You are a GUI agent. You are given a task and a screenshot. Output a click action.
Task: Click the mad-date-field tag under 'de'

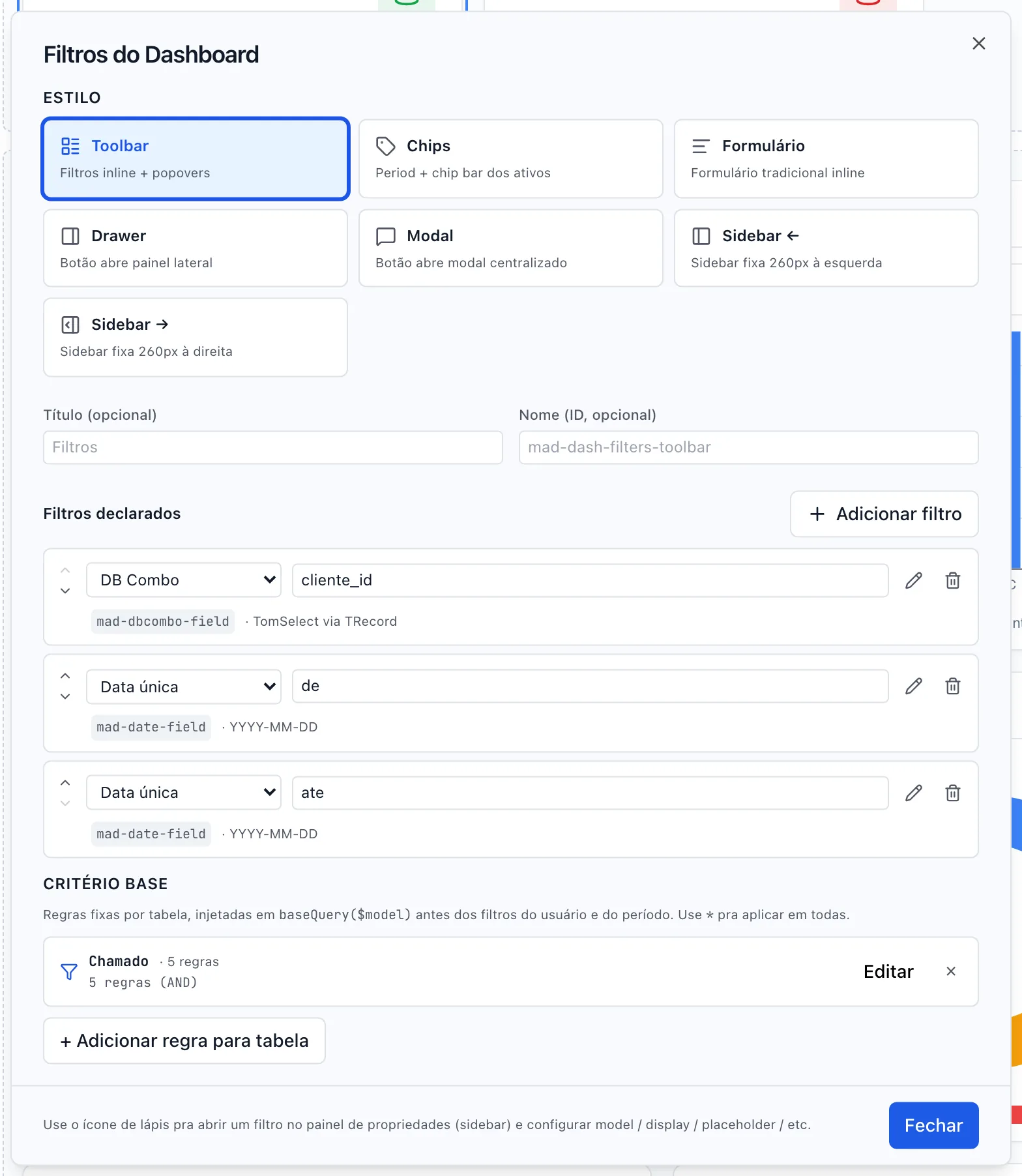click(151, 727)
